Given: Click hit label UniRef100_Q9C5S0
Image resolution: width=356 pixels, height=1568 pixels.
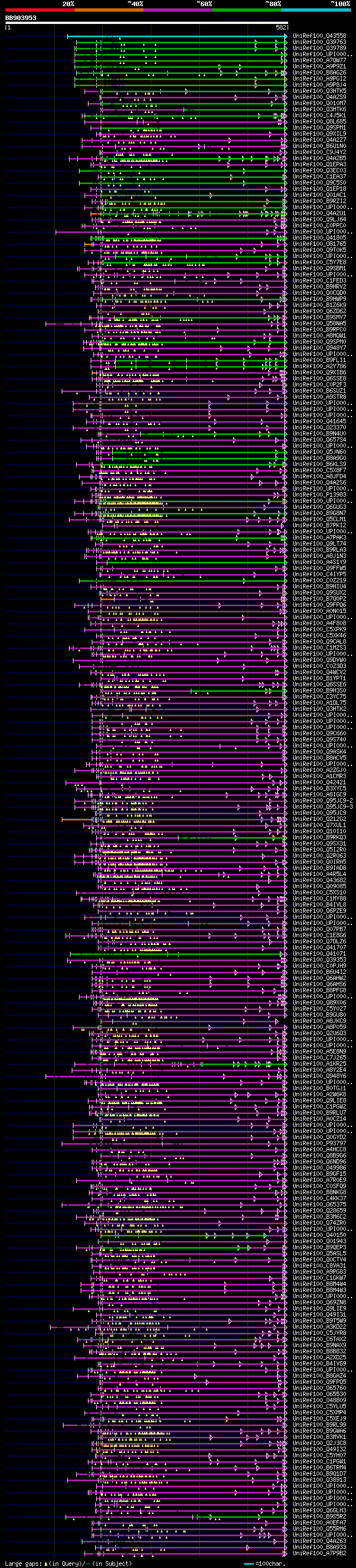Looking at the screenshot, I should 319,182.
